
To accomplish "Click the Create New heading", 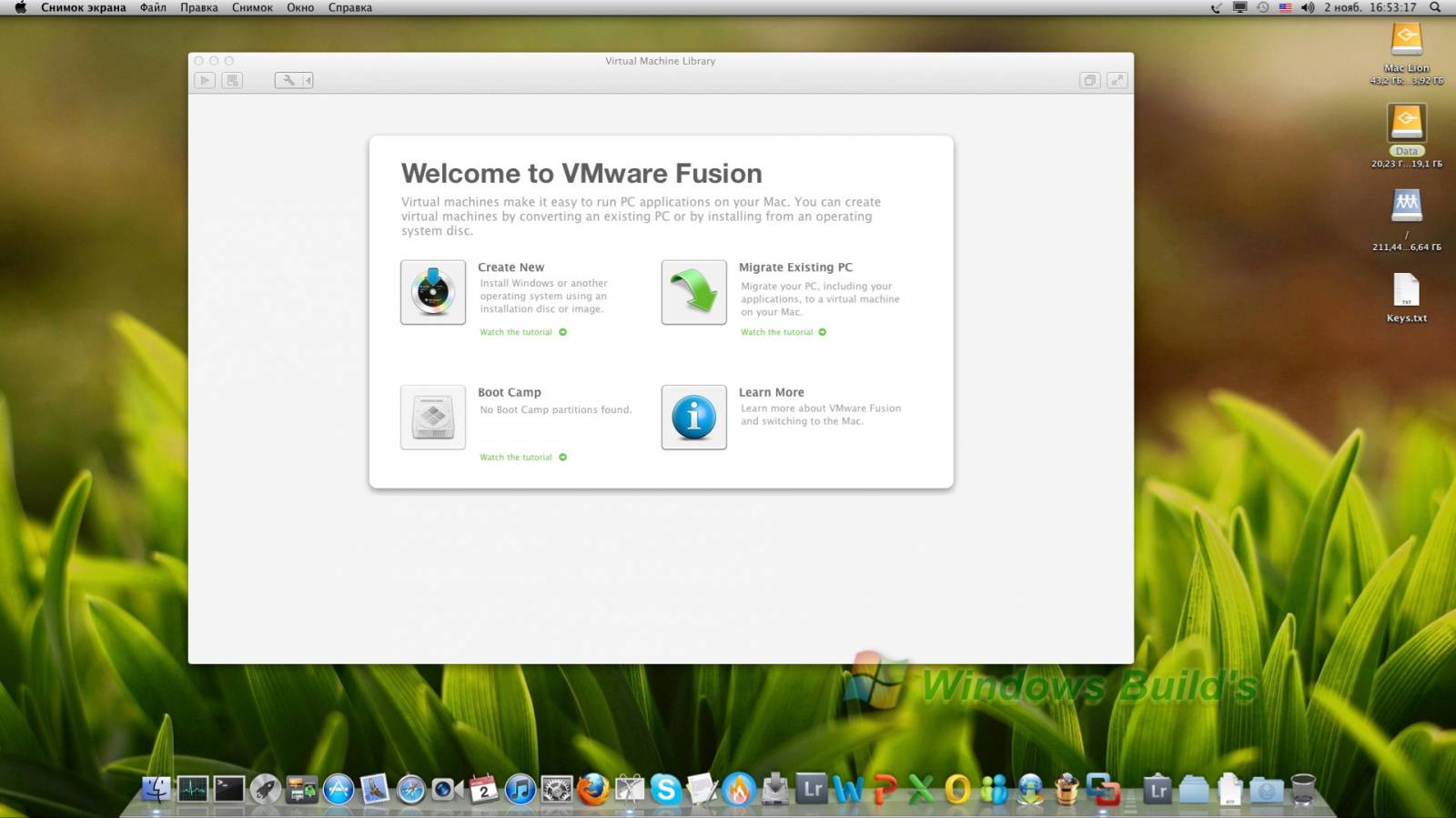I will click(511, 268).
